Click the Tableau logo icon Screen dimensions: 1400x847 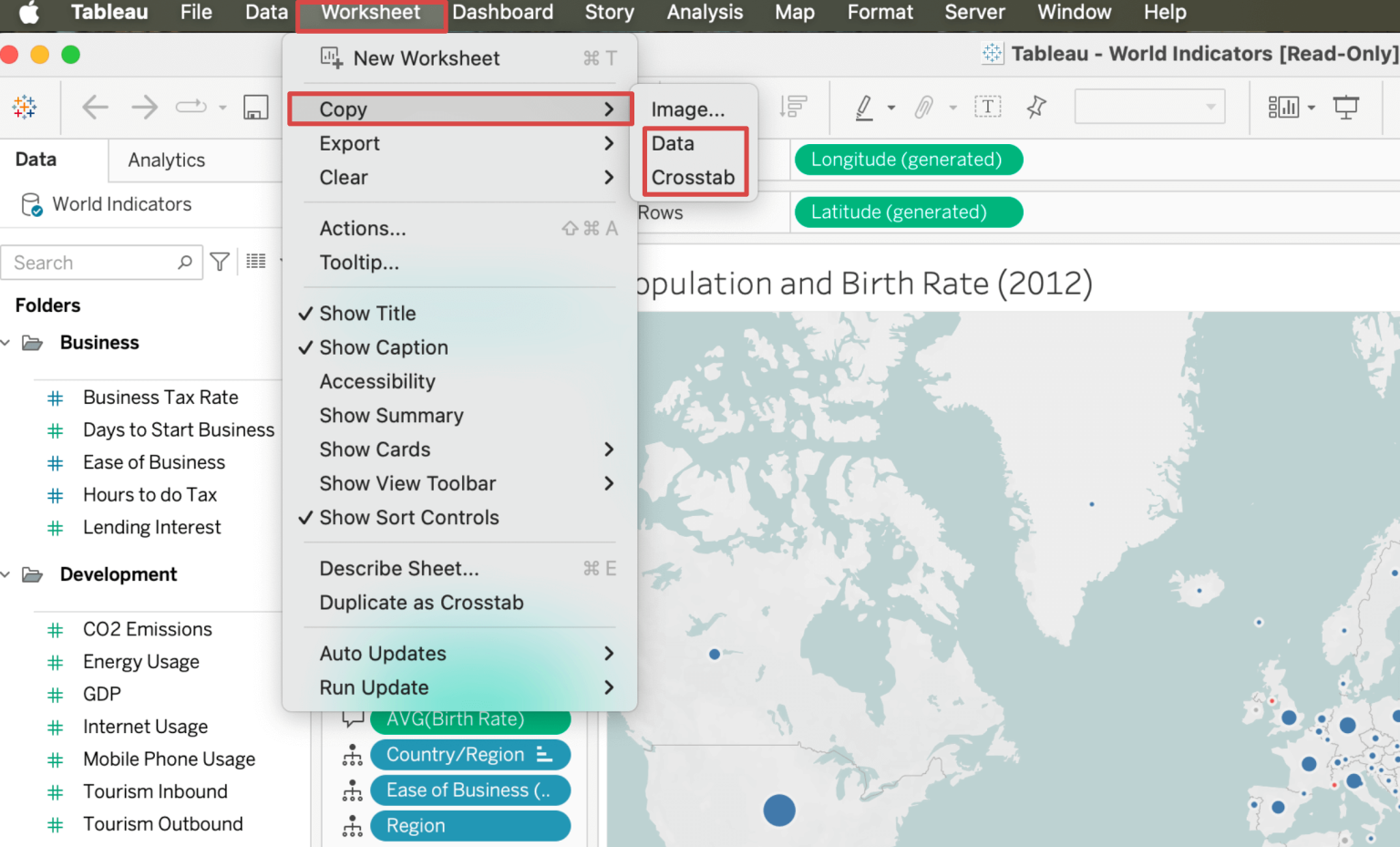pos(25,107)
